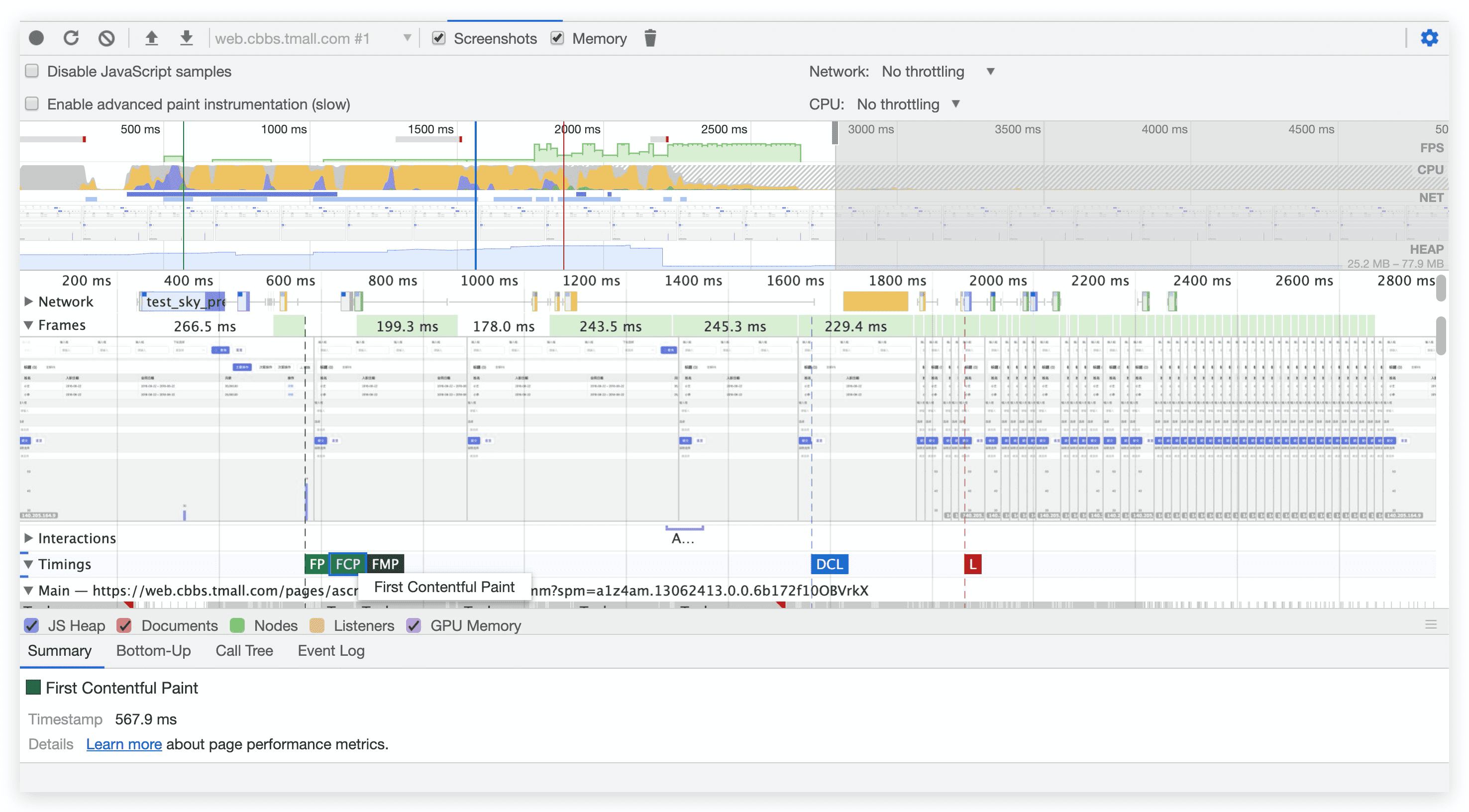Click the save profile download icon
This screenshot has width=1469, height=812.
click(187, 38)
